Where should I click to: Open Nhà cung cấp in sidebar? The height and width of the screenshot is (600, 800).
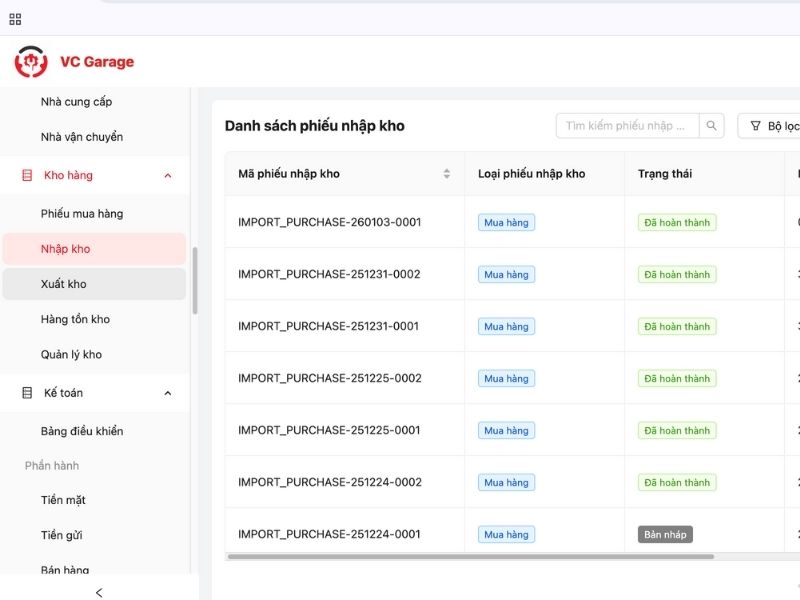(x=76, y=102)
